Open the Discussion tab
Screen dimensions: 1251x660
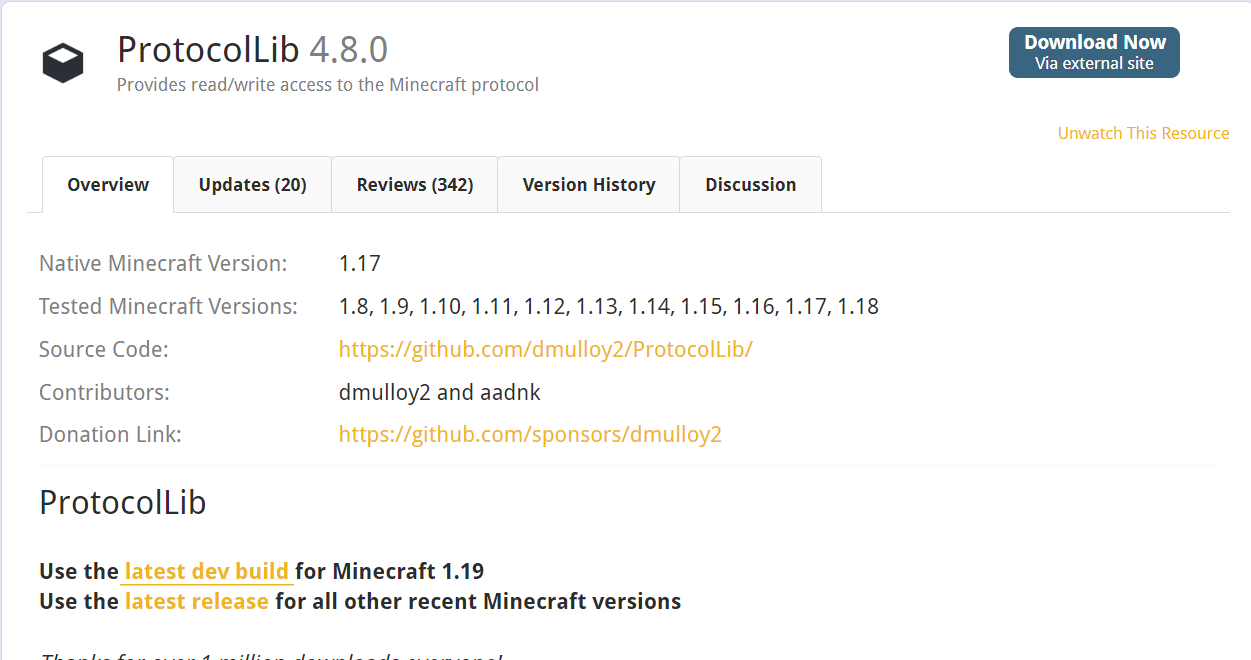point(750,184)
